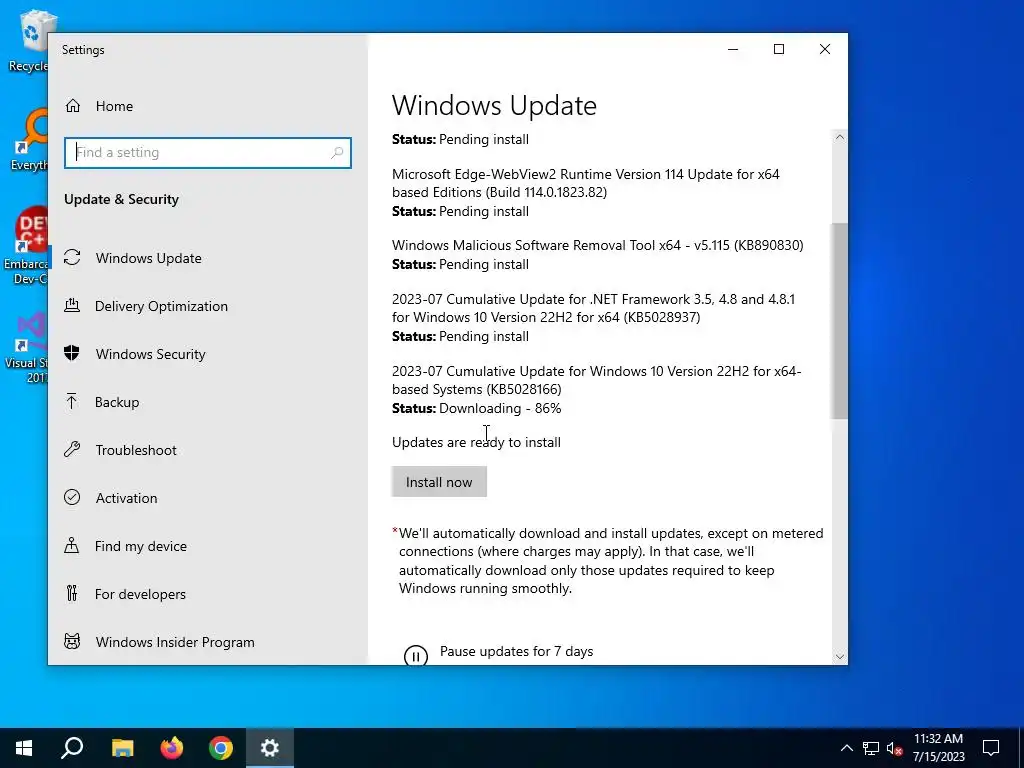The height and width of the screenshot is (768, 1024).
Task: Click the Windows Update page heading
Action: tap(494, 105)
